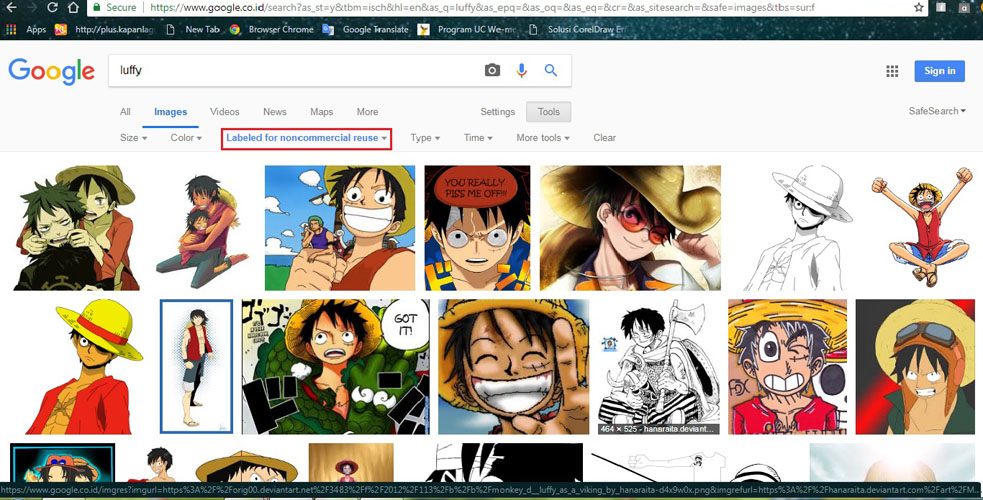
Task: Open the Labeled for noncommercial reuse dropdown
Action: 307,138
